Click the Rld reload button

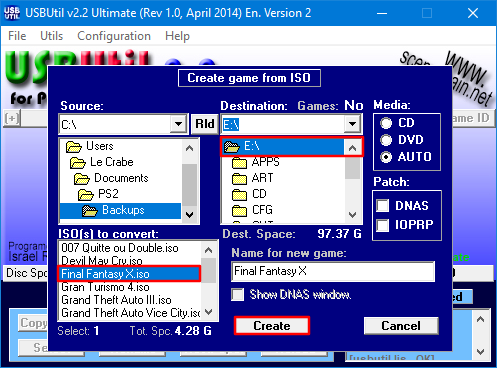pos(205,124)
